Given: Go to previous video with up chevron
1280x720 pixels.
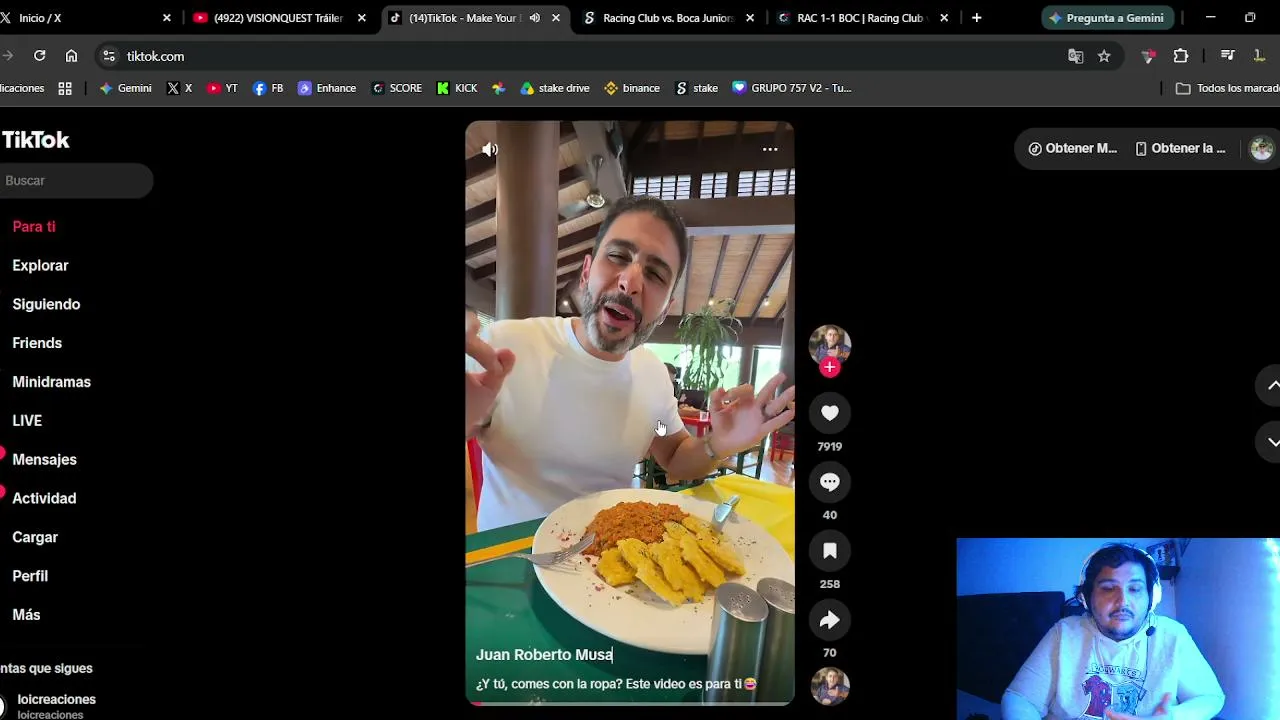Looking at the screenshot, I should [x=1272, y=385].
